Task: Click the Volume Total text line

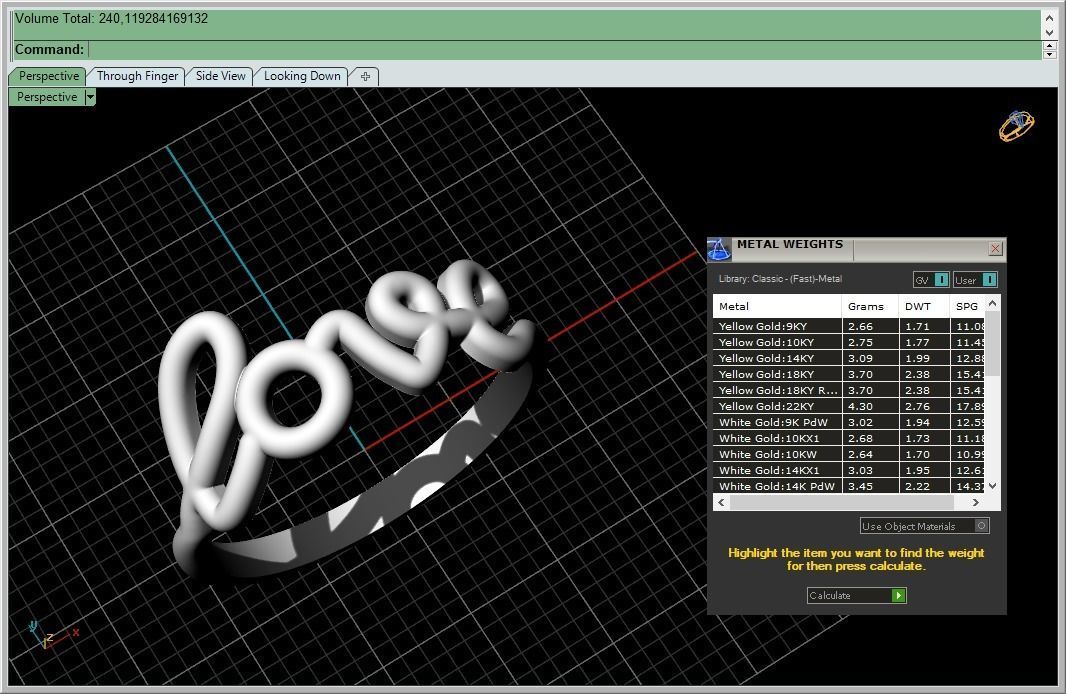Action: tap(111, 18)
